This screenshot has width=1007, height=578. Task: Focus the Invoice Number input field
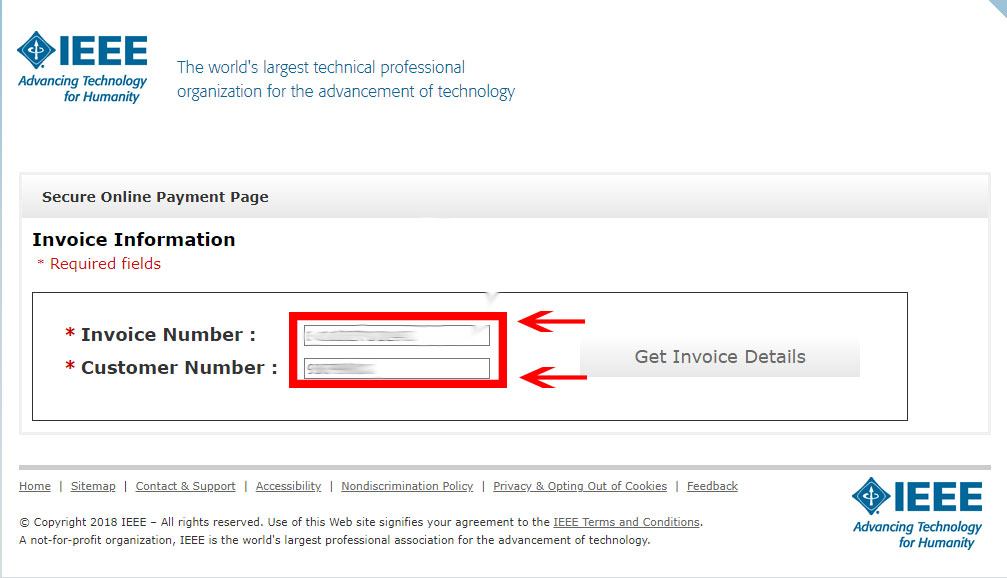point(397,335)
